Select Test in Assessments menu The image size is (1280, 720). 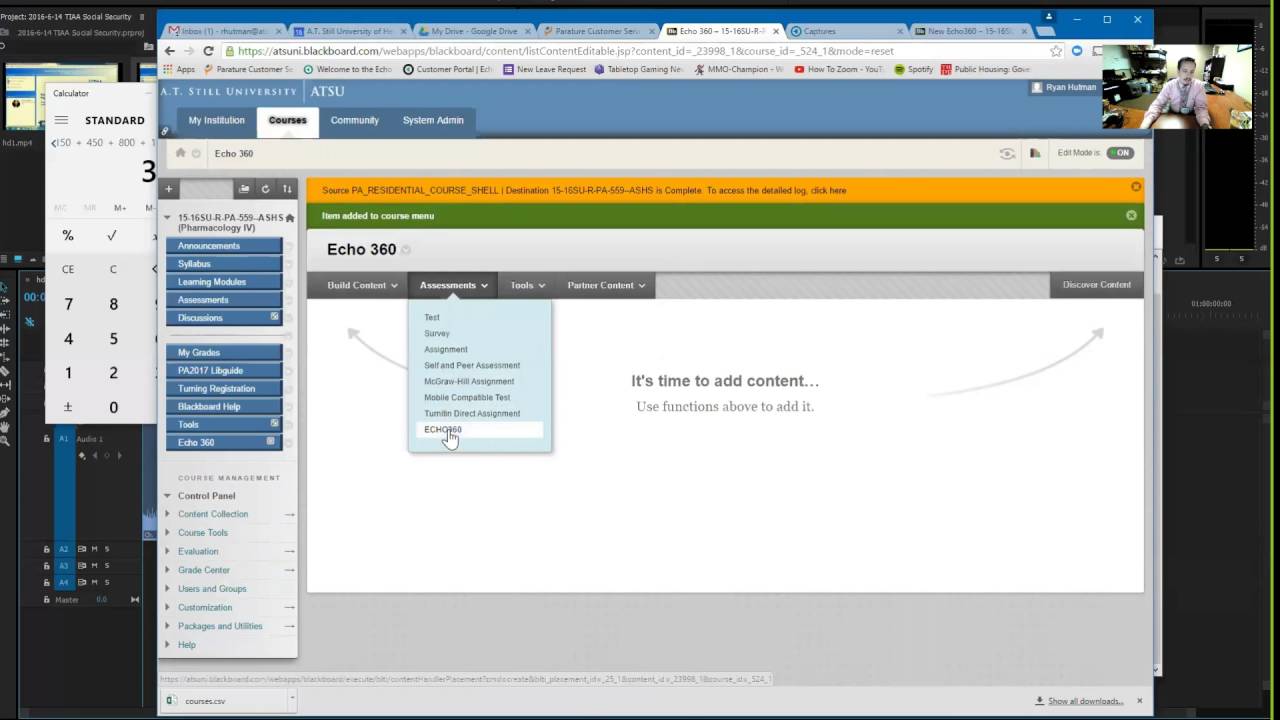(x=432, y=317)
